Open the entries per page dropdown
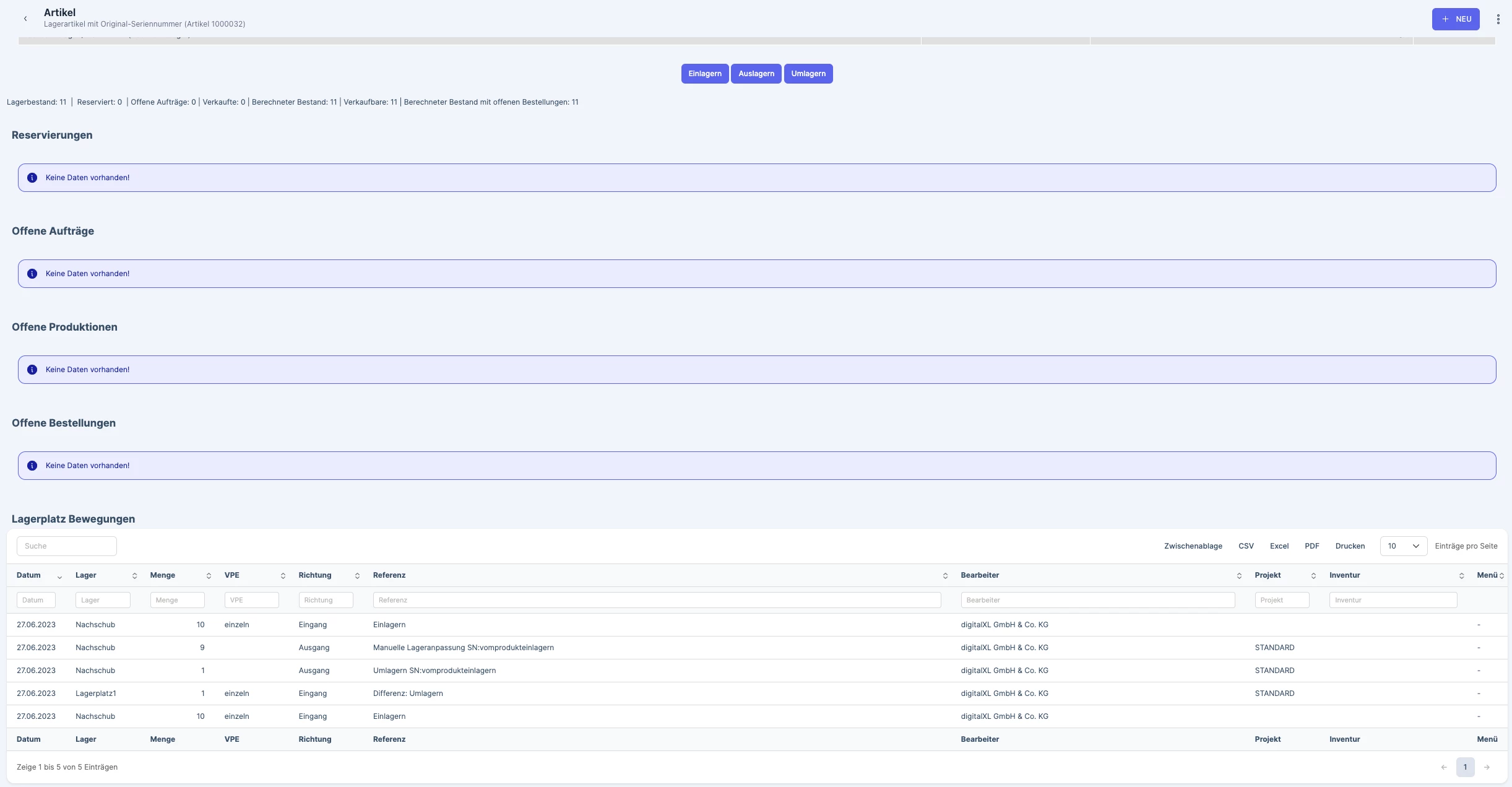This screenshot has width=1512, height=787. tap(1403, 546)
